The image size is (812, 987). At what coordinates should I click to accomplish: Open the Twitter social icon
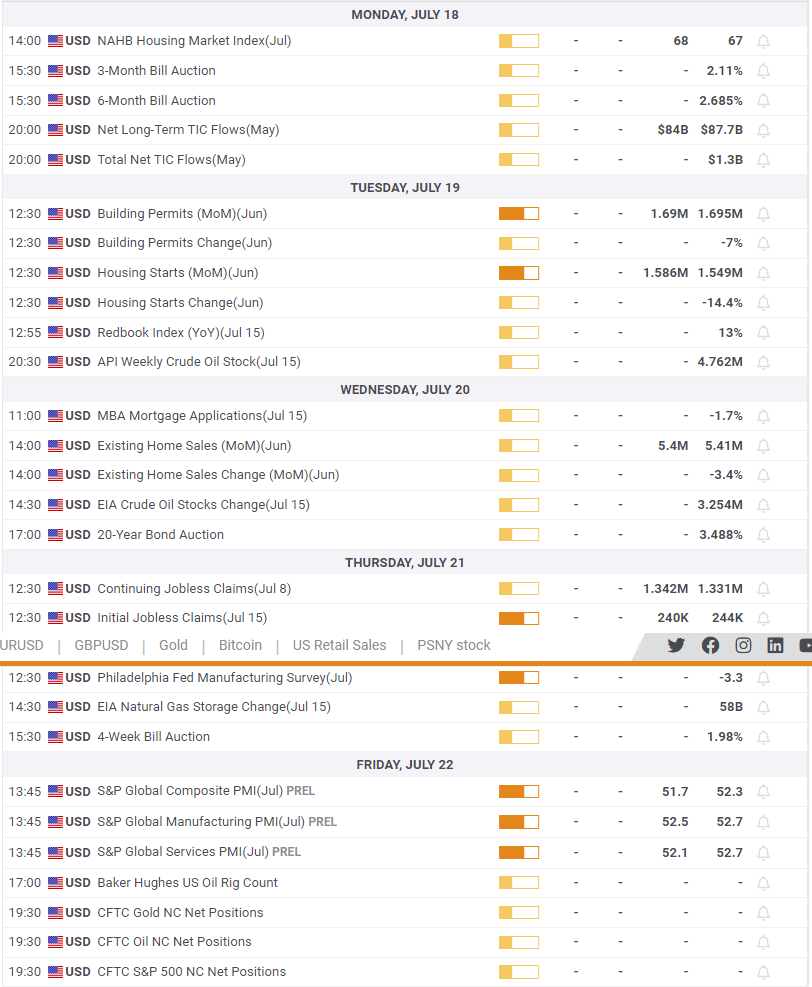point(676,645)
